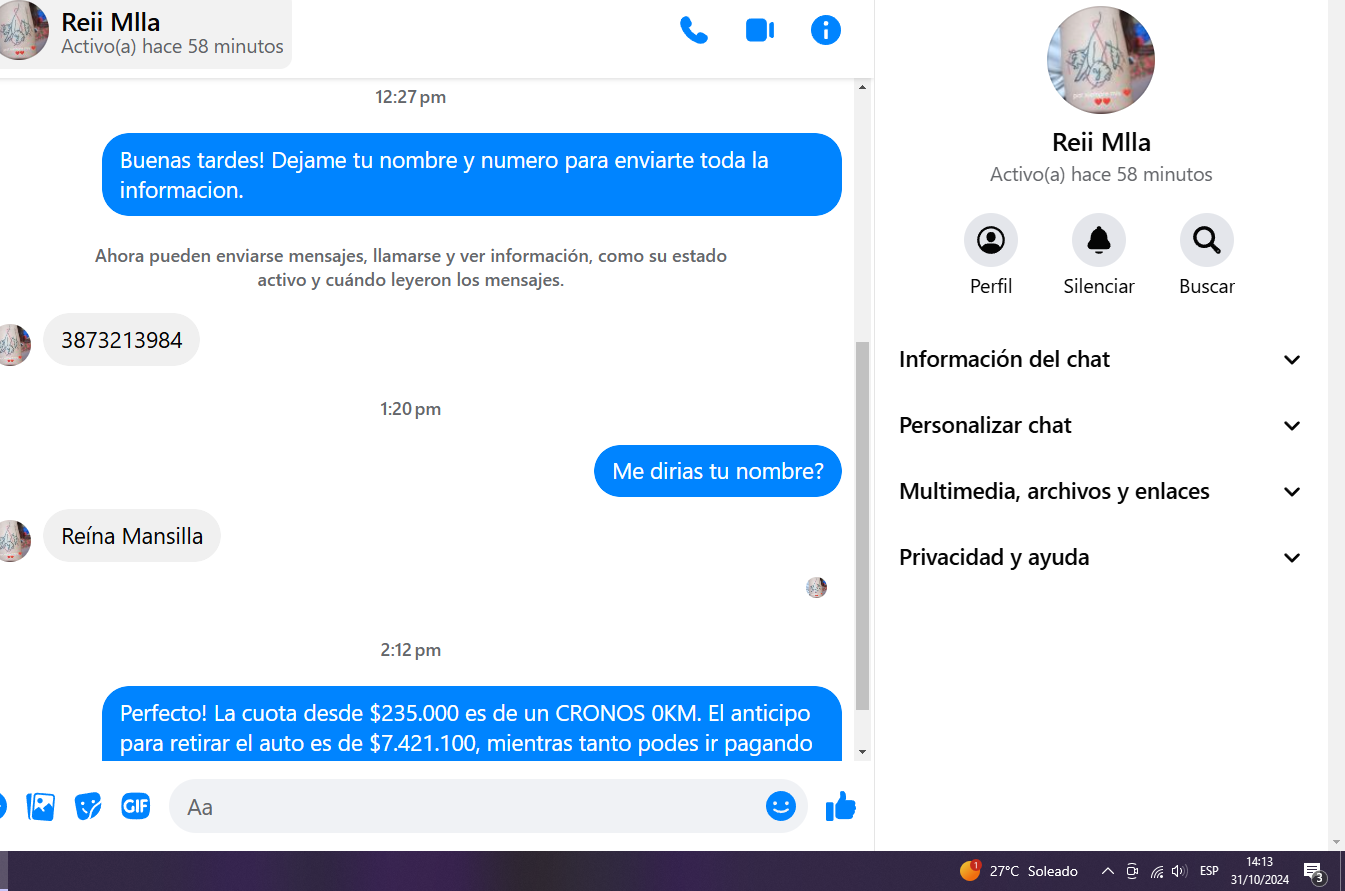Open Windows notification center in taskbar
Image resolution: width=1345 pixels, height=891 pixels.
point(1314,871)
